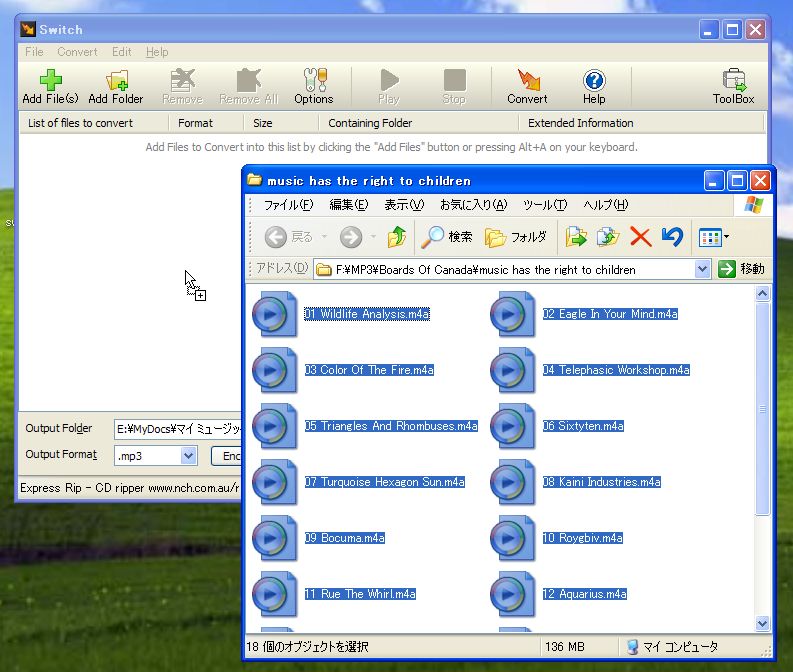
Task: Select file 08 Kaini Industries.m4a
Action: point(602,482)
